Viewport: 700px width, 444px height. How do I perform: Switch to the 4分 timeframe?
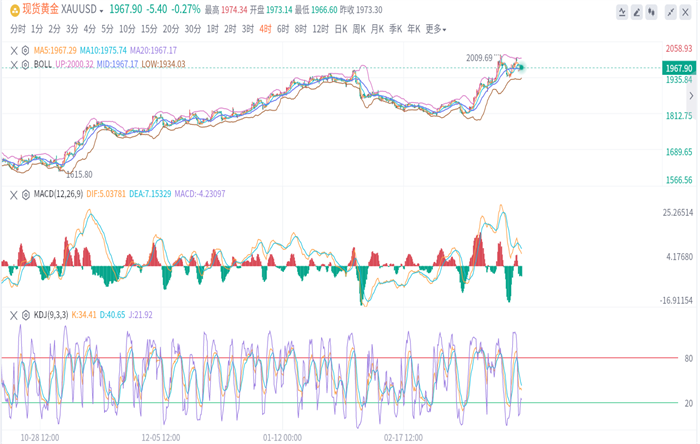90,29
